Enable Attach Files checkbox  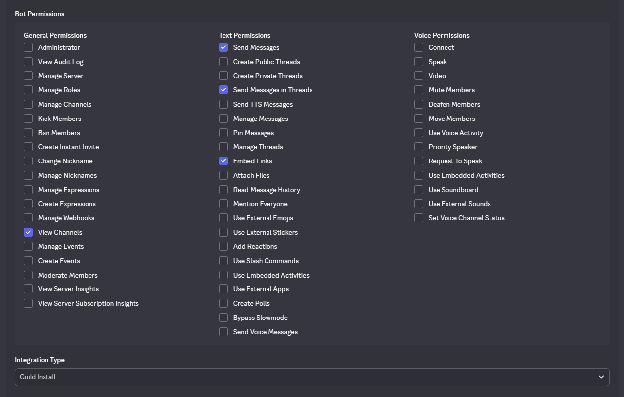tap(223, 175)
